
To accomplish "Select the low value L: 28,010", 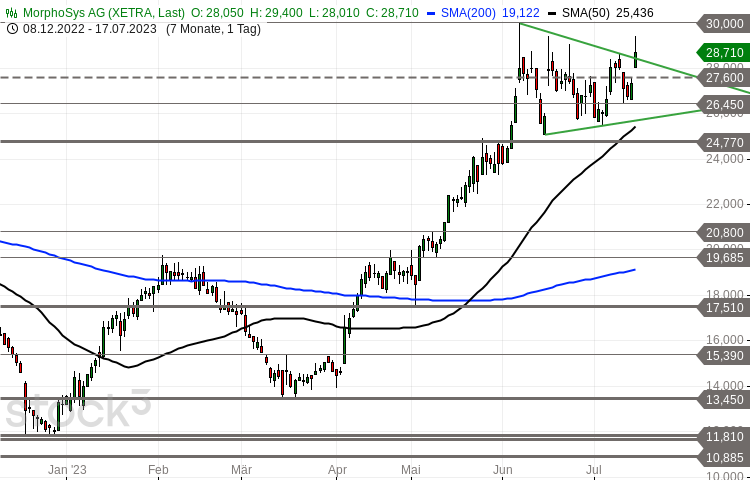I will tap(334, 12).
